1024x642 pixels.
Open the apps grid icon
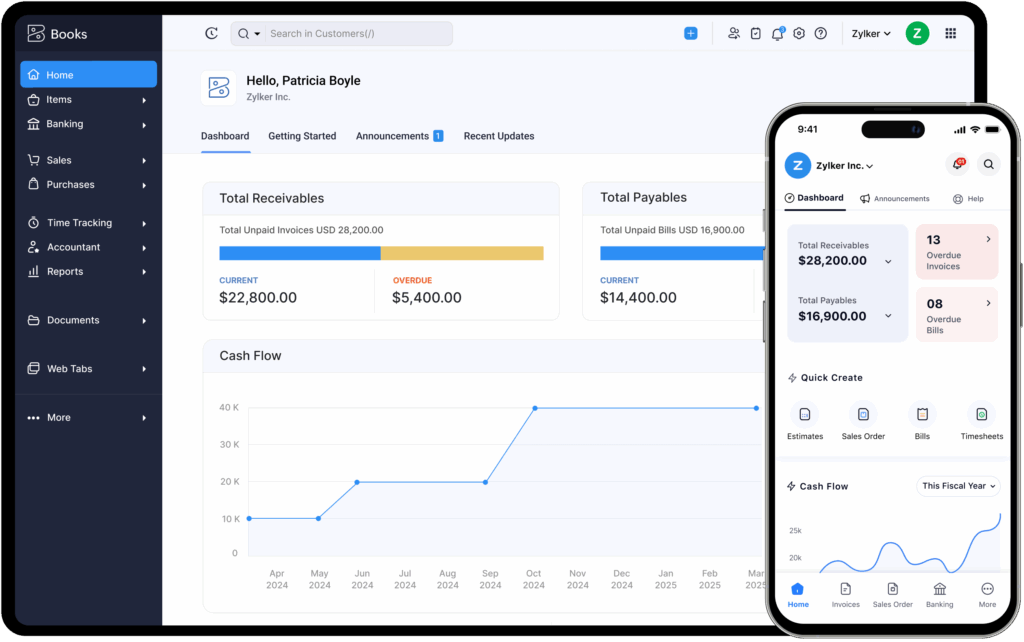950,34
